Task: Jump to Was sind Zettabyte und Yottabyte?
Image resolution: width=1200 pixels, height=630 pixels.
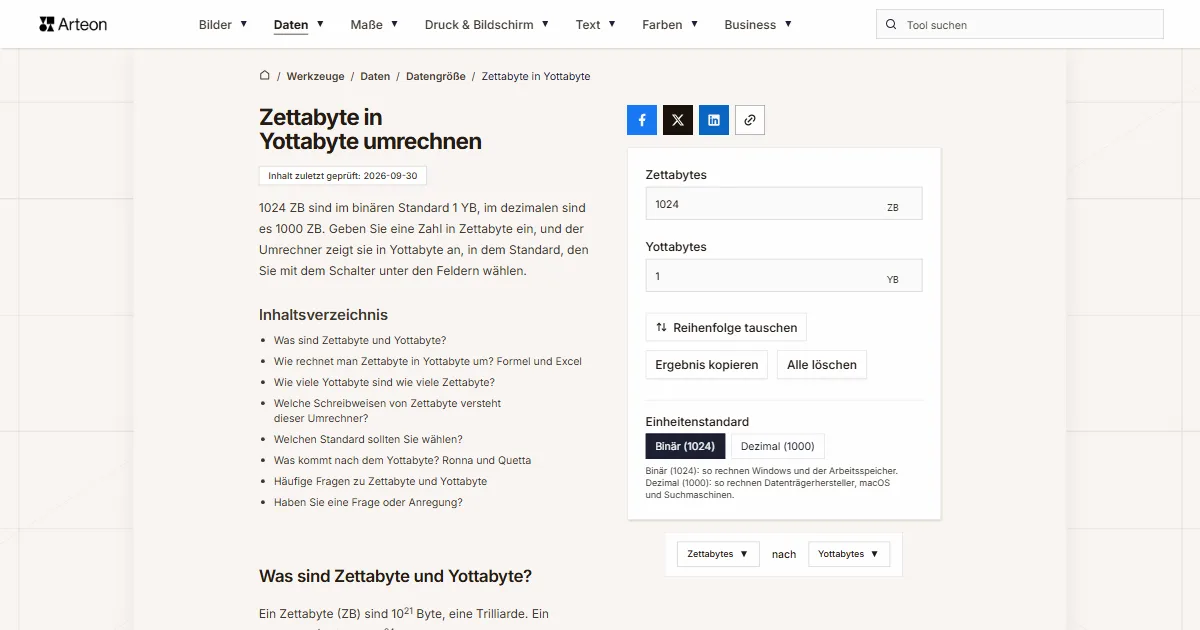Action: pos(360,340)
